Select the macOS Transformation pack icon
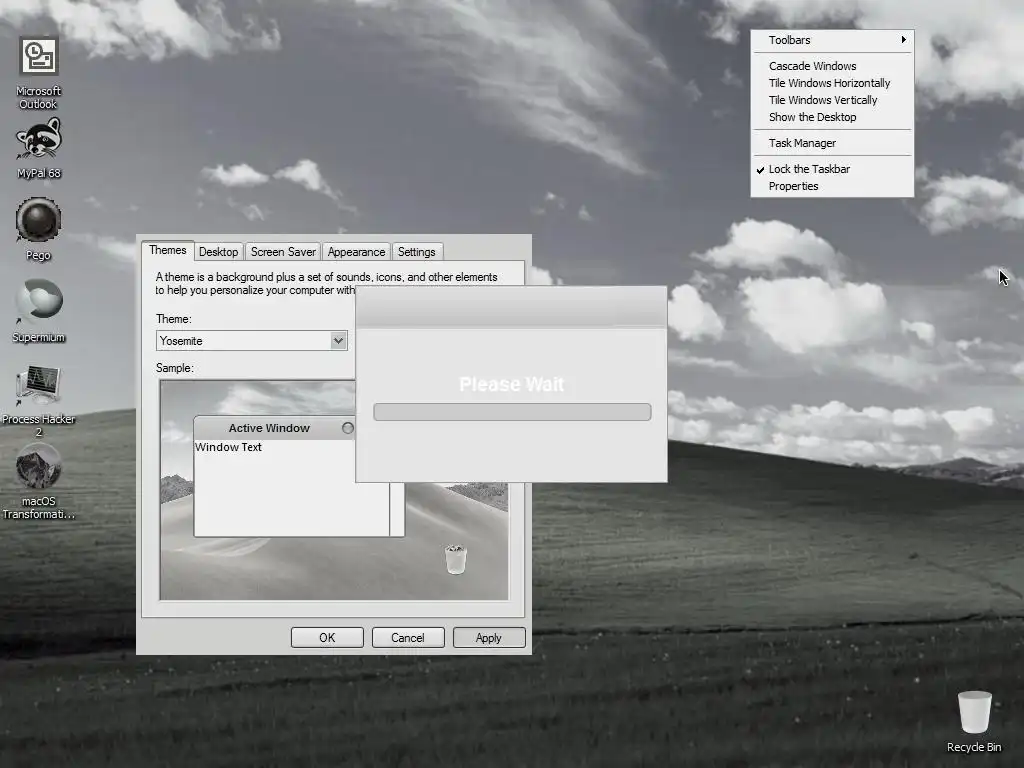 click(39, 481)
